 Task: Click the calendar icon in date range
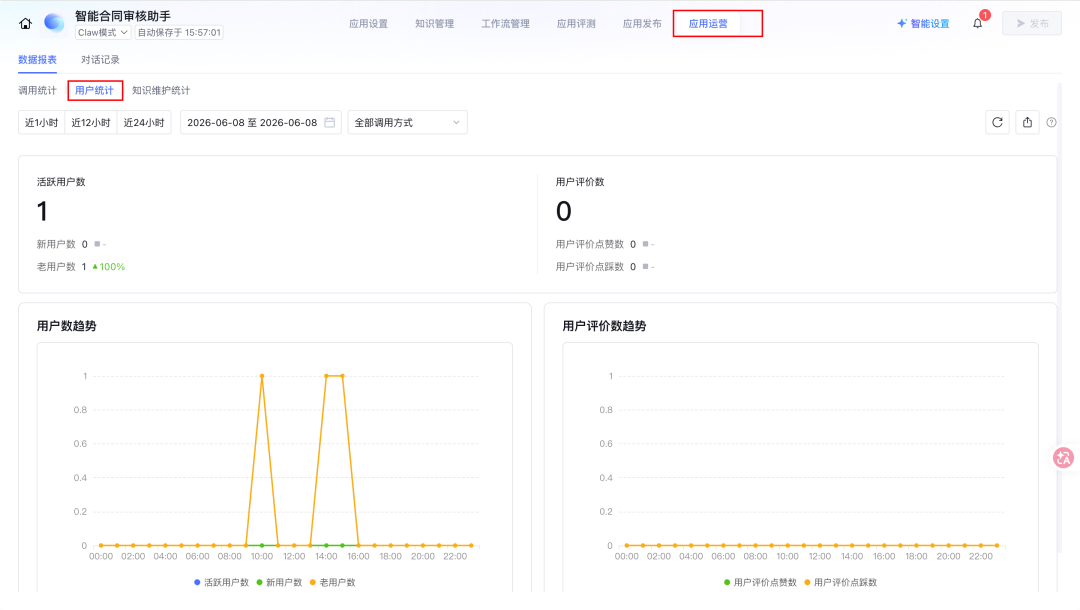click(330, 123)
